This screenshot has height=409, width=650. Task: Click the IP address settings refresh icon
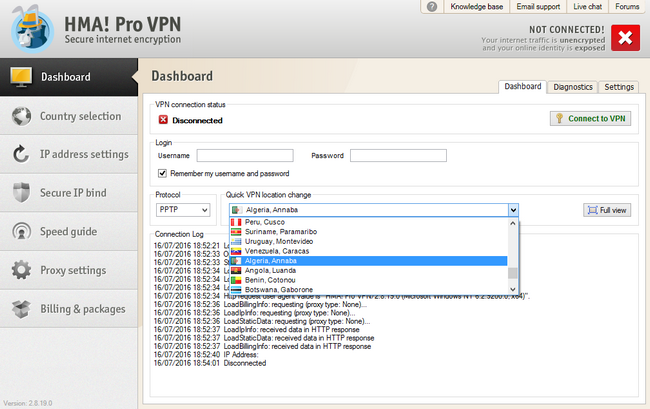click(21, 154)
